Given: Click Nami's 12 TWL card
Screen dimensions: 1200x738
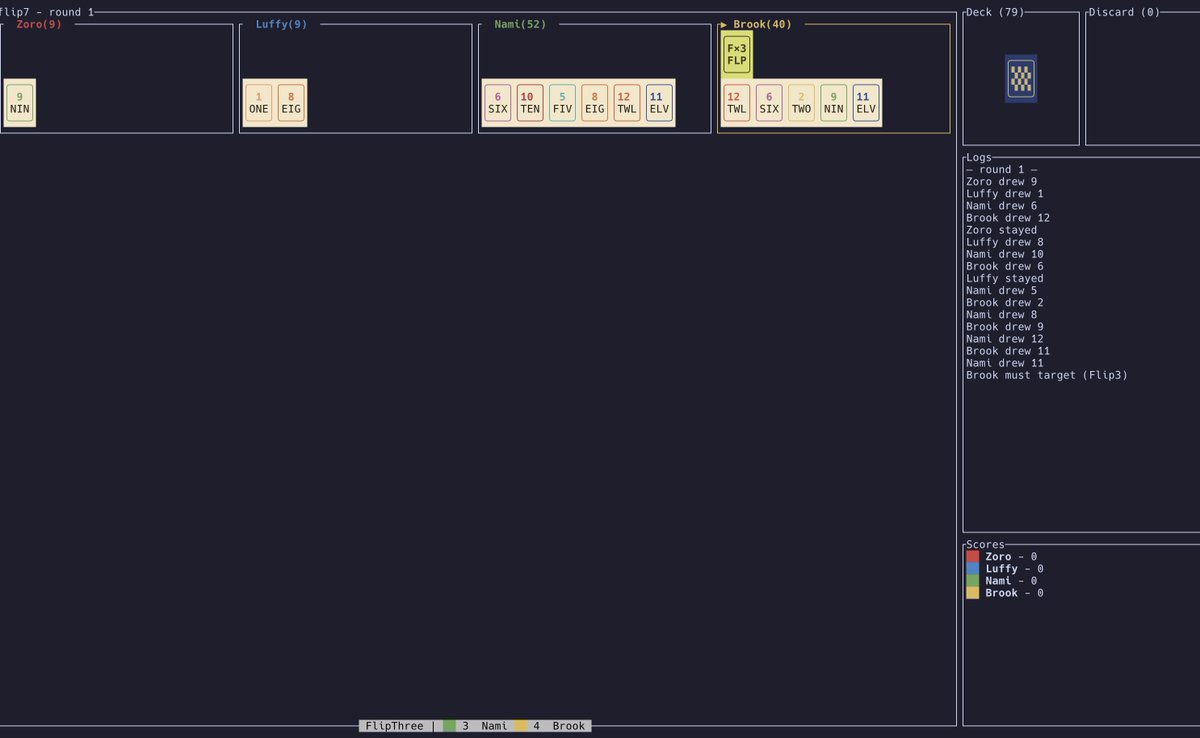Looking at the screenshot, I should pos(627,103).
